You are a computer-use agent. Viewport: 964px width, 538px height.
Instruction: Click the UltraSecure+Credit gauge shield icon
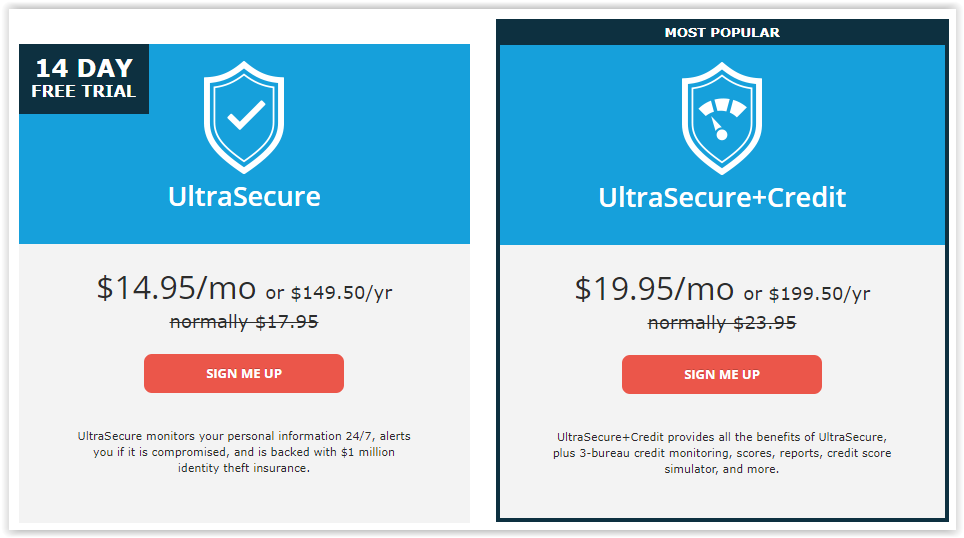722,118
